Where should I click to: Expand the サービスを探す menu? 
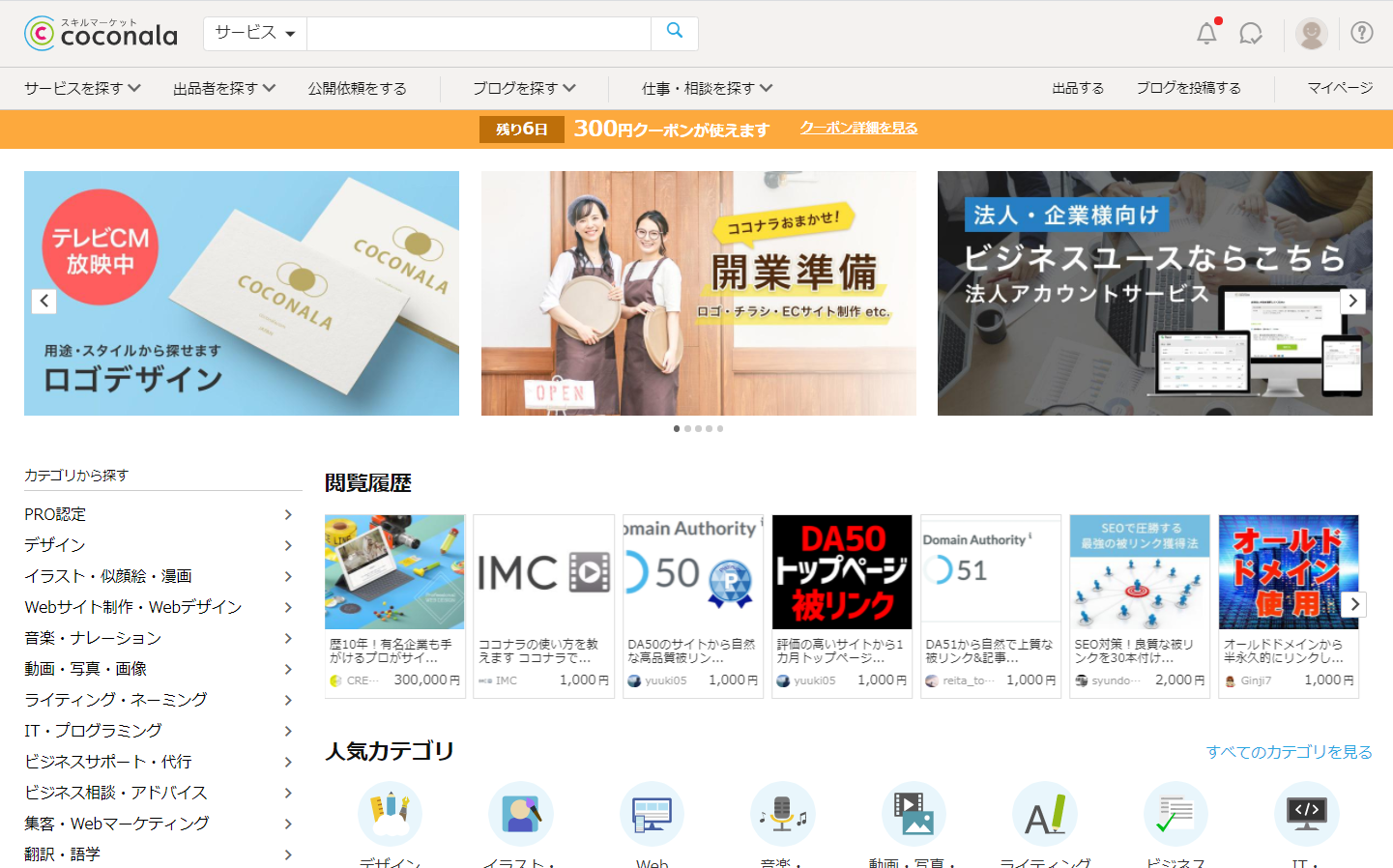click(x=82, y=88)
